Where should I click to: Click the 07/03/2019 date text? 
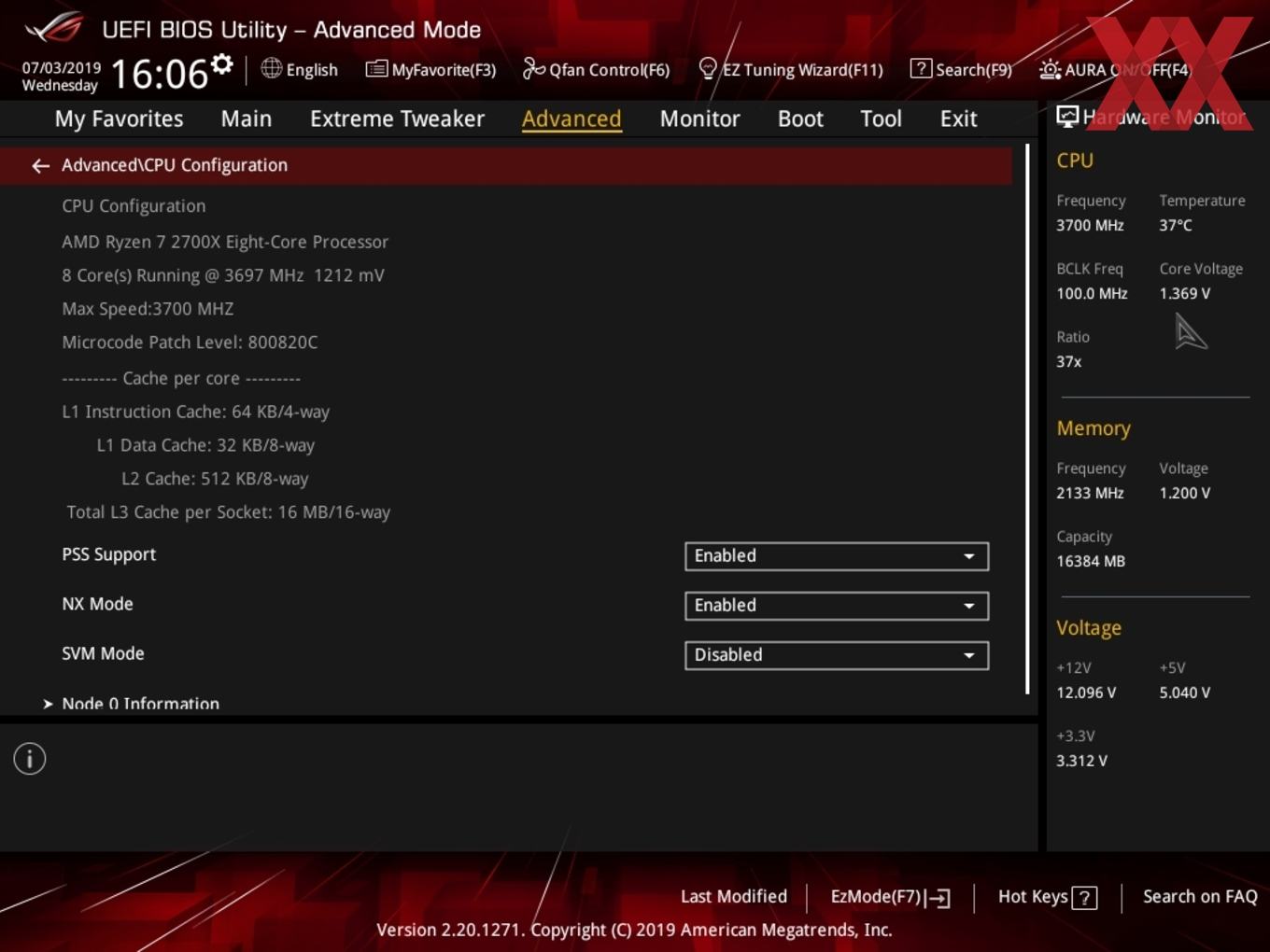coord(62,68)
